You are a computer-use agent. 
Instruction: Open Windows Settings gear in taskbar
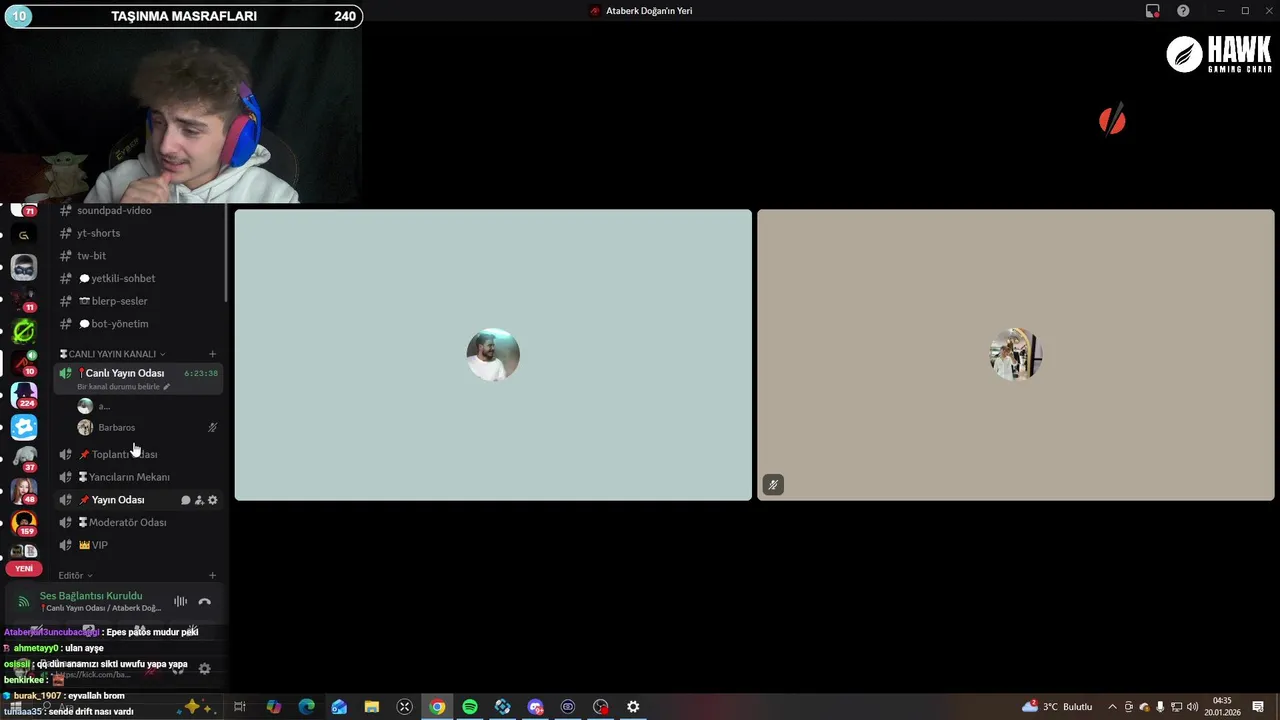[x=633, y=707]
